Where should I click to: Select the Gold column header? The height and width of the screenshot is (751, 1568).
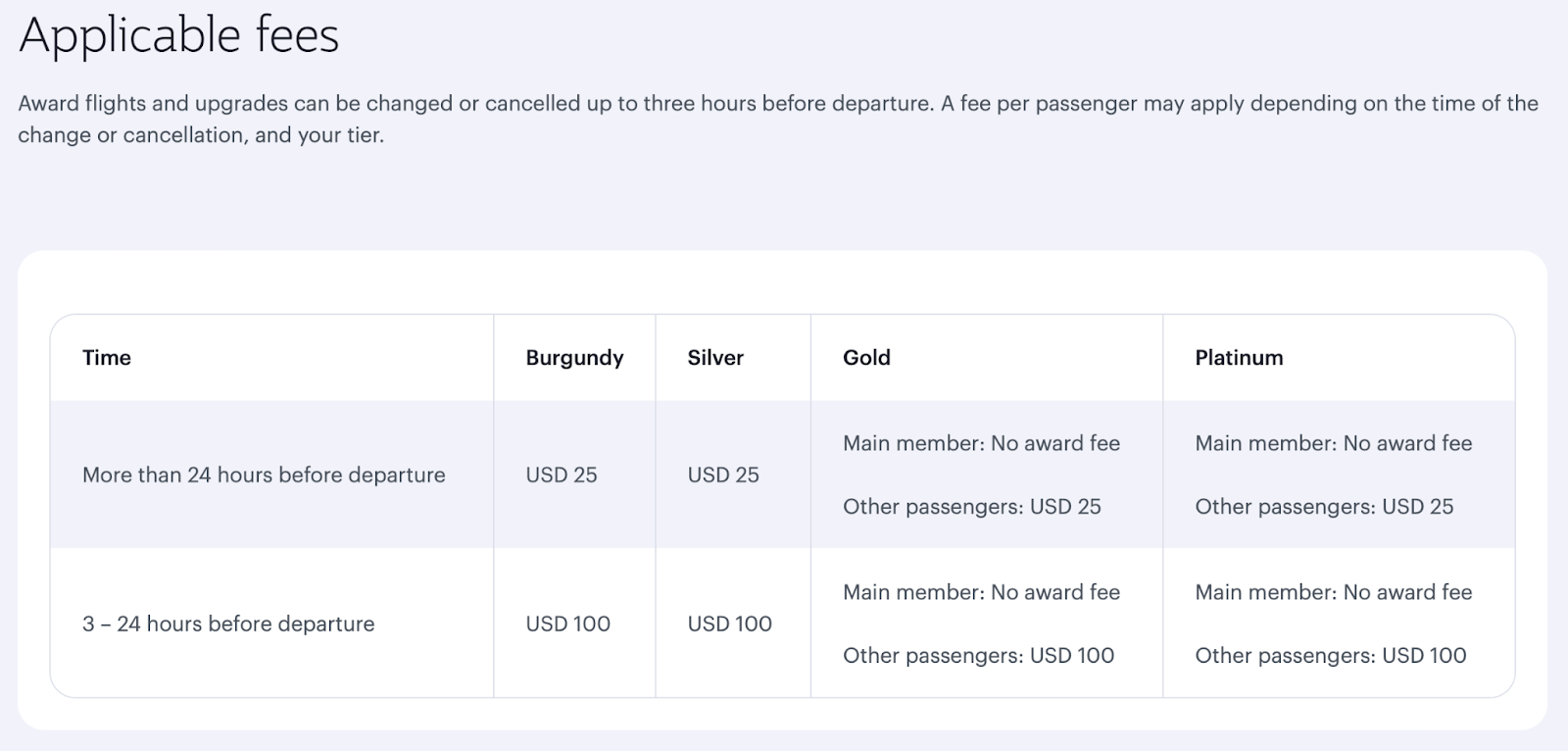(x=866, y=358)
